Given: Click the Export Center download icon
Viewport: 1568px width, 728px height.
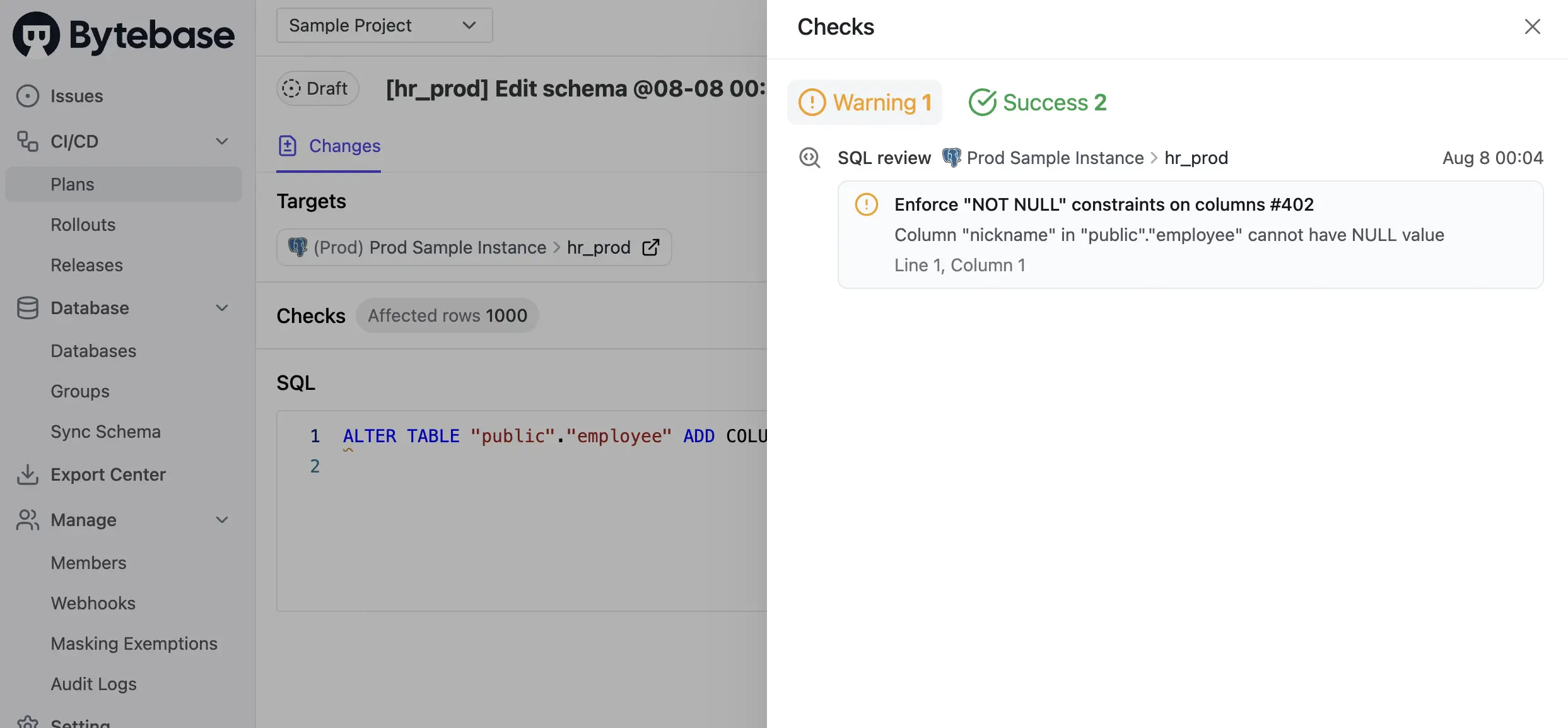Looking at the screenshot, I should 28,474.
